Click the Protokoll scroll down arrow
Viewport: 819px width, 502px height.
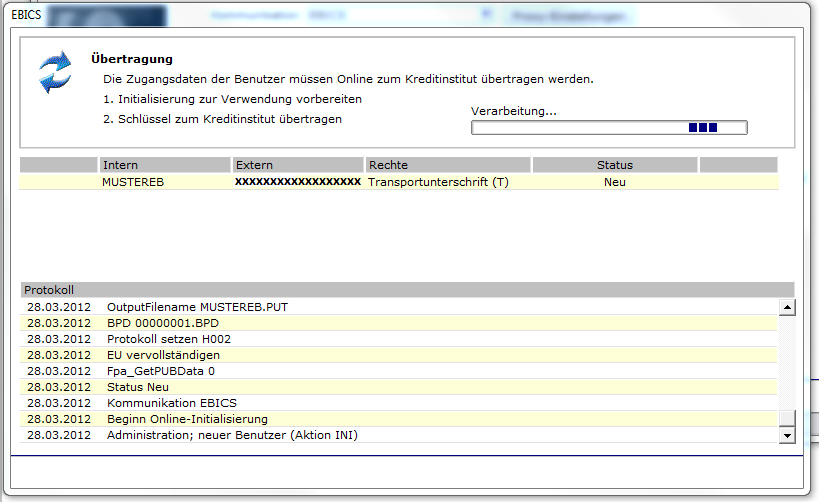[x=787, y=435]
